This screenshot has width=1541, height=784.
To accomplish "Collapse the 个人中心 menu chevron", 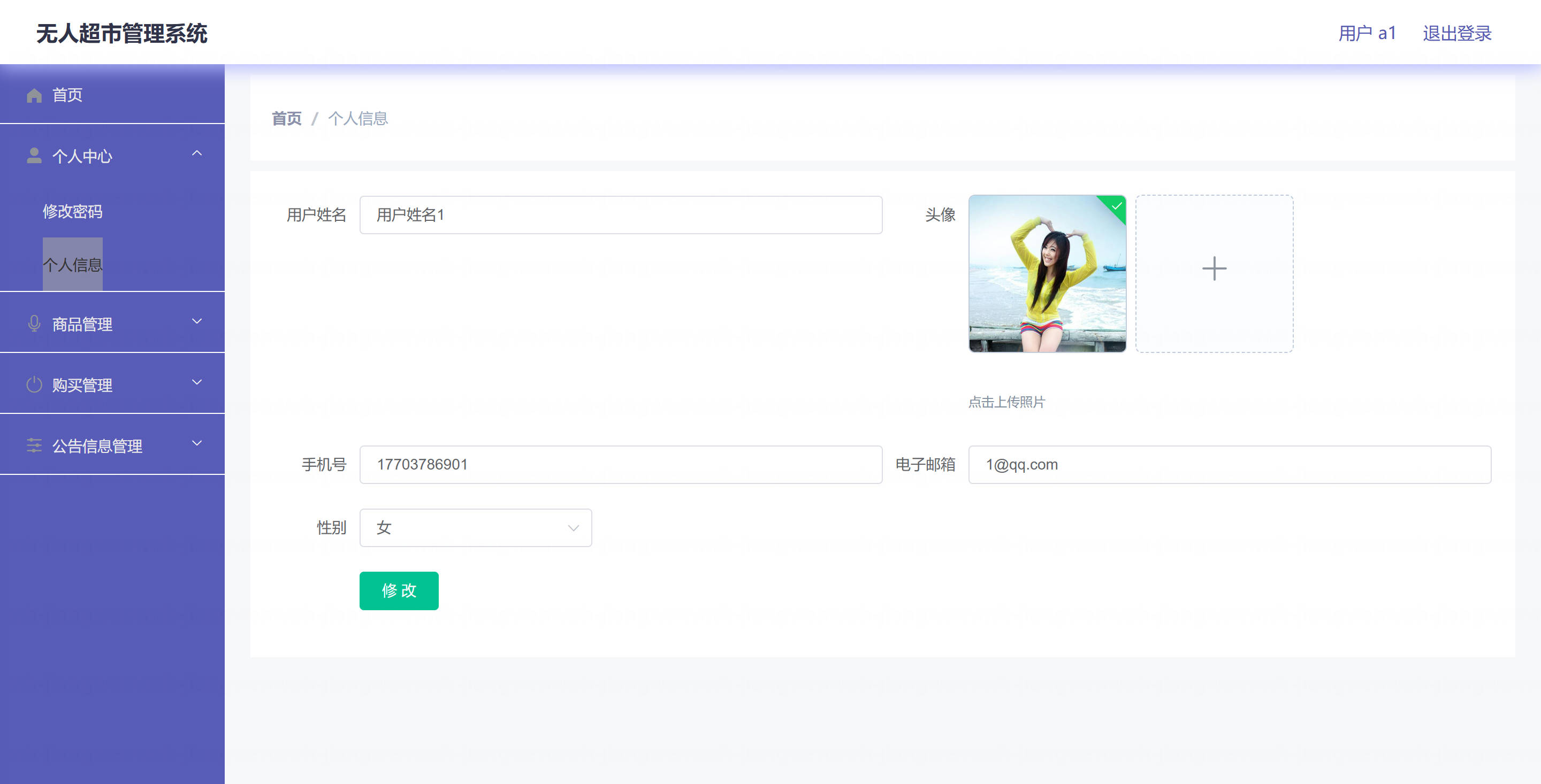I will pyautogui.click(x=197, y=153).
